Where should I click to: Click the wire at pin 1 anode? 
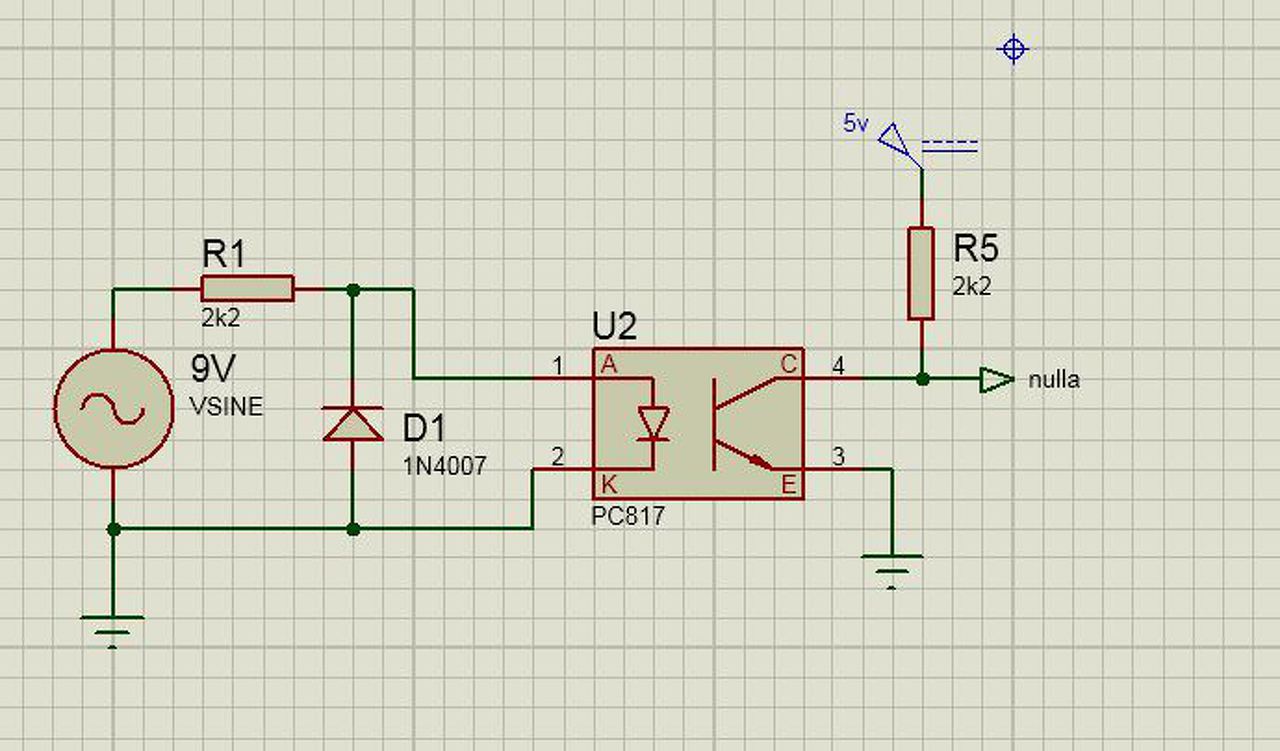503,379
